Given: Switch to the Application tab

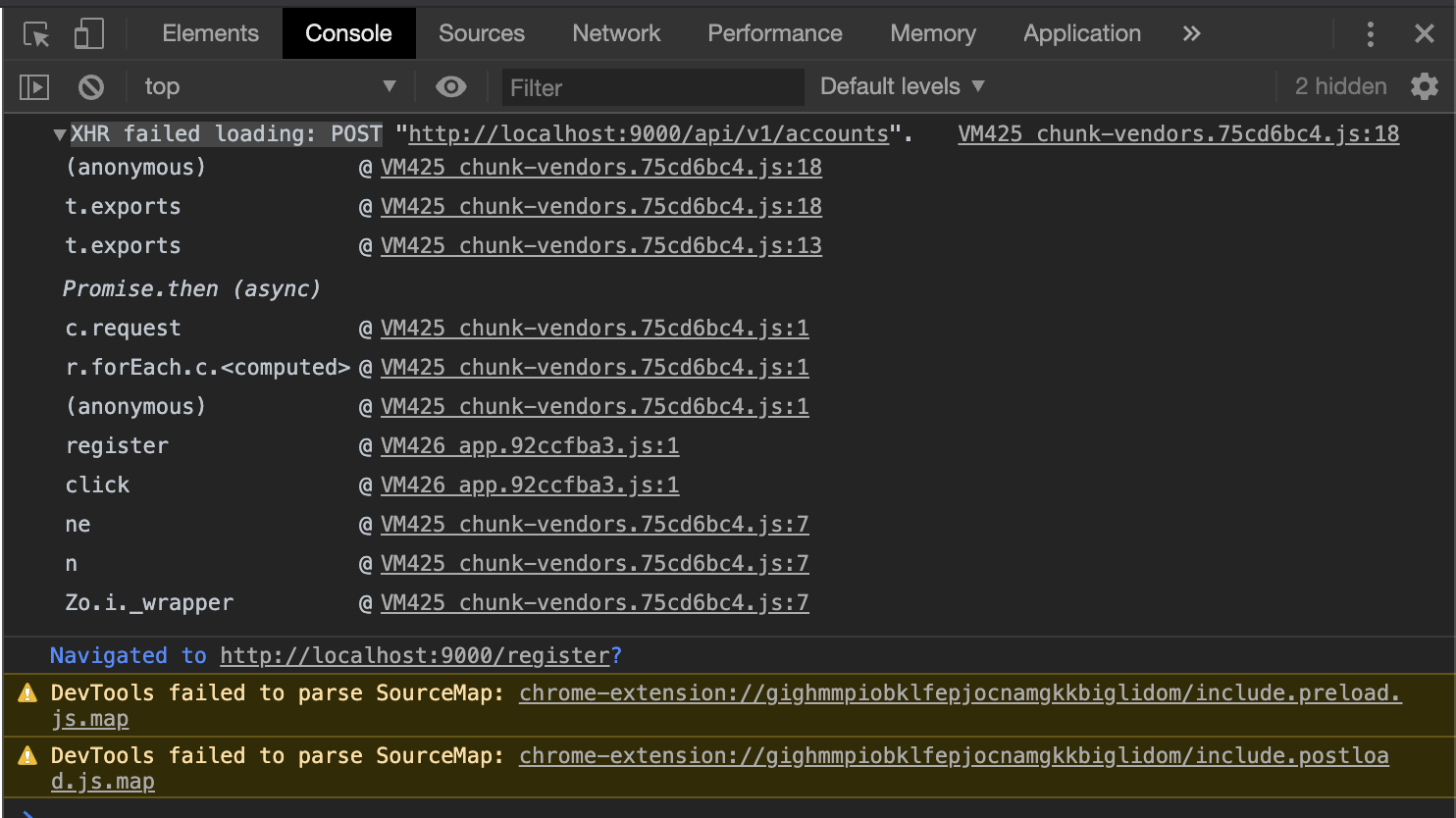Looking at the screenshot, I should click(x=1081, y=32).
